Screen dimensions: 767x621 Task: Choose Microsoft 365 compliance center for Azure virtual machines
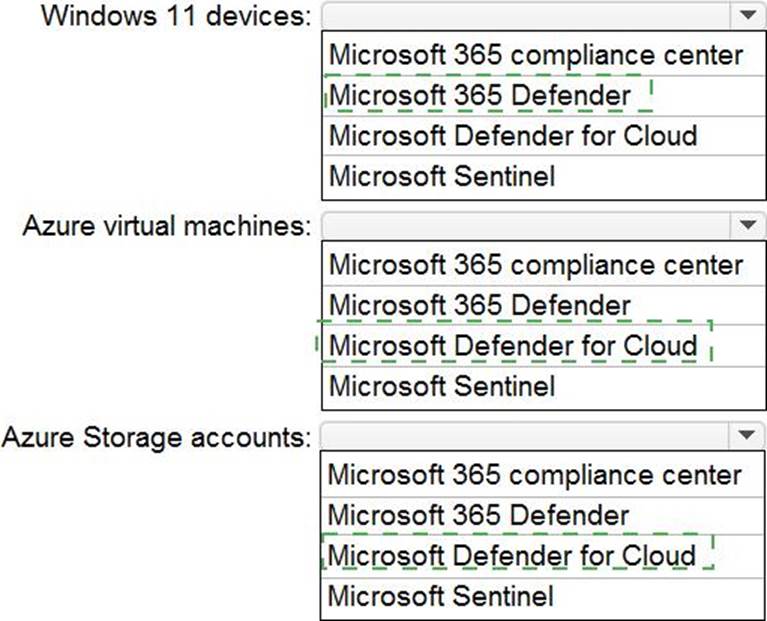tap(536, 265)
